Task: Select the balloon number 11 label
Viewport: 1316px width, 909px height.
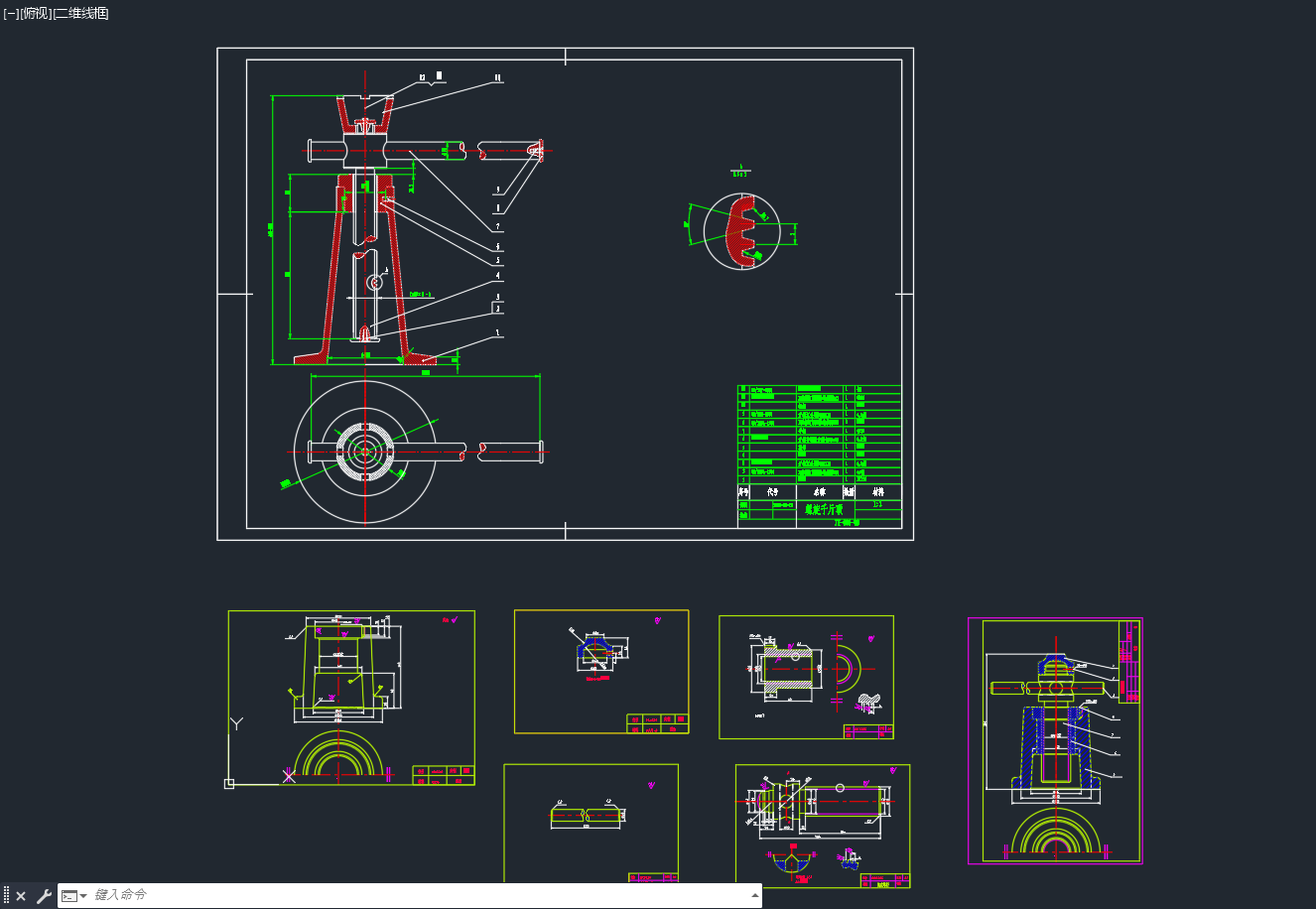Action: click(x=498, y=78)
